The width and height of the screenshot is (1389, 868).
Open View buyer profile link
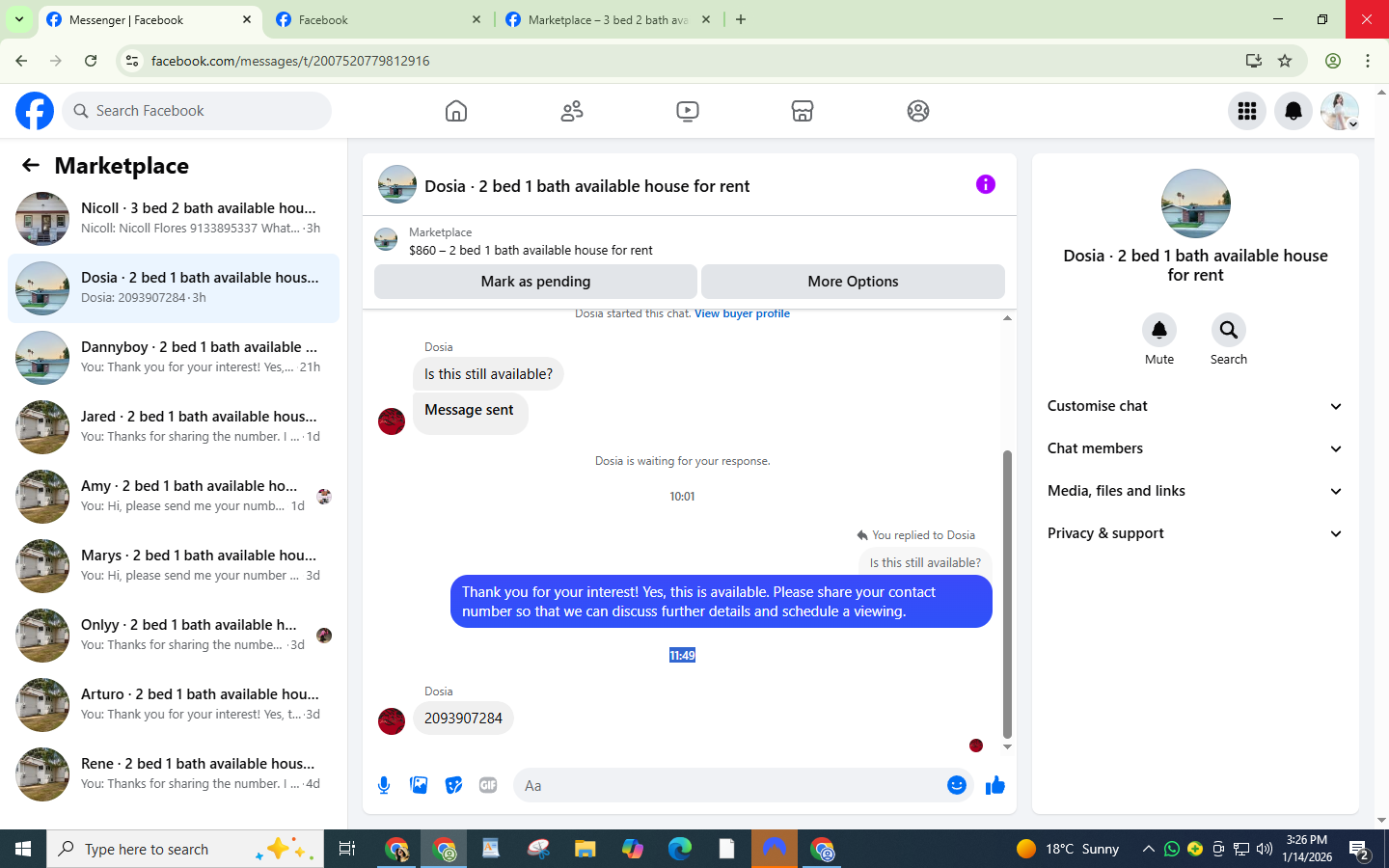click(742, 313)
